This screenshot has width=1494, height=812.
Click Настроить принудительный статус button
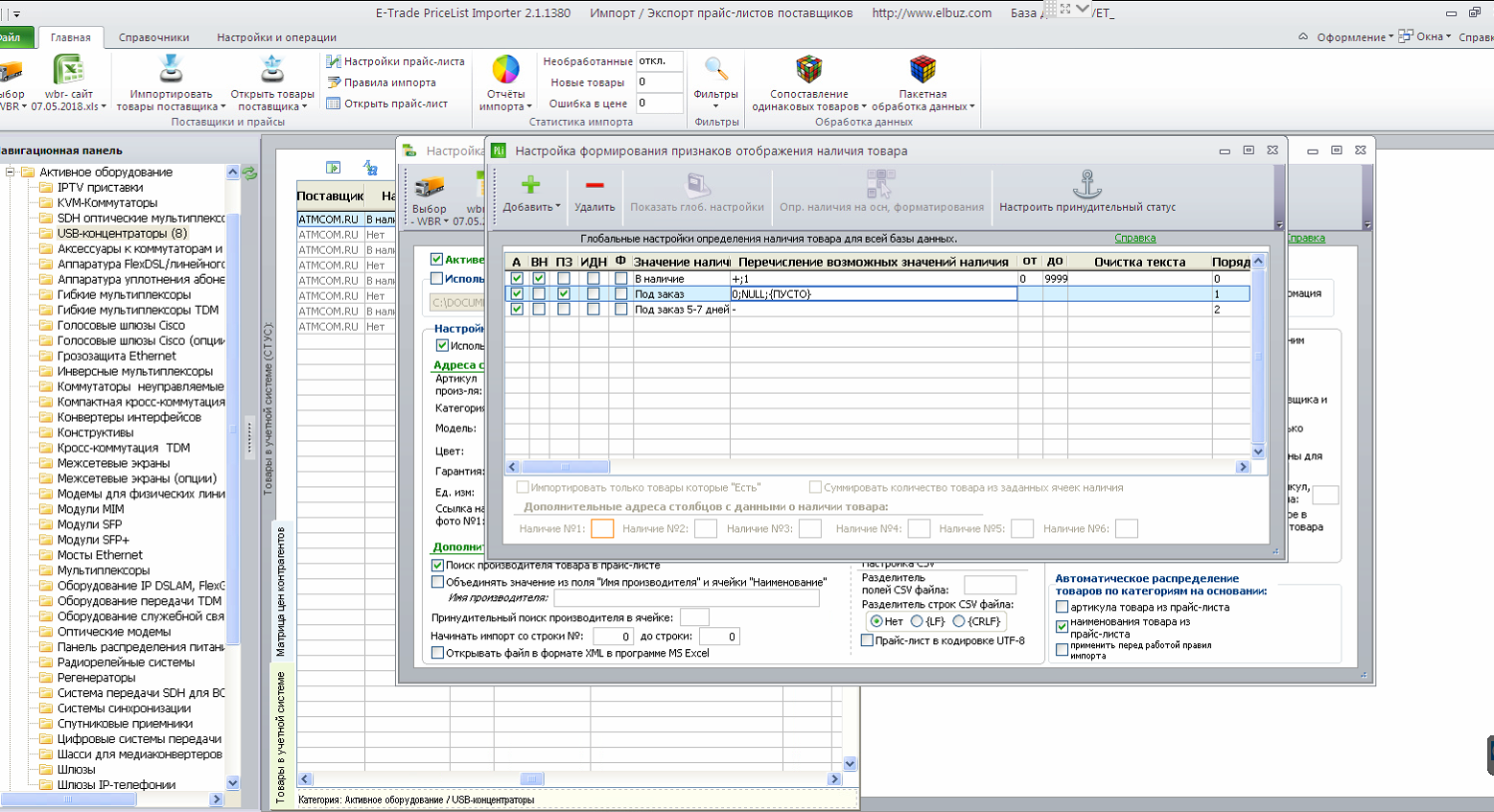[1086, 190]
